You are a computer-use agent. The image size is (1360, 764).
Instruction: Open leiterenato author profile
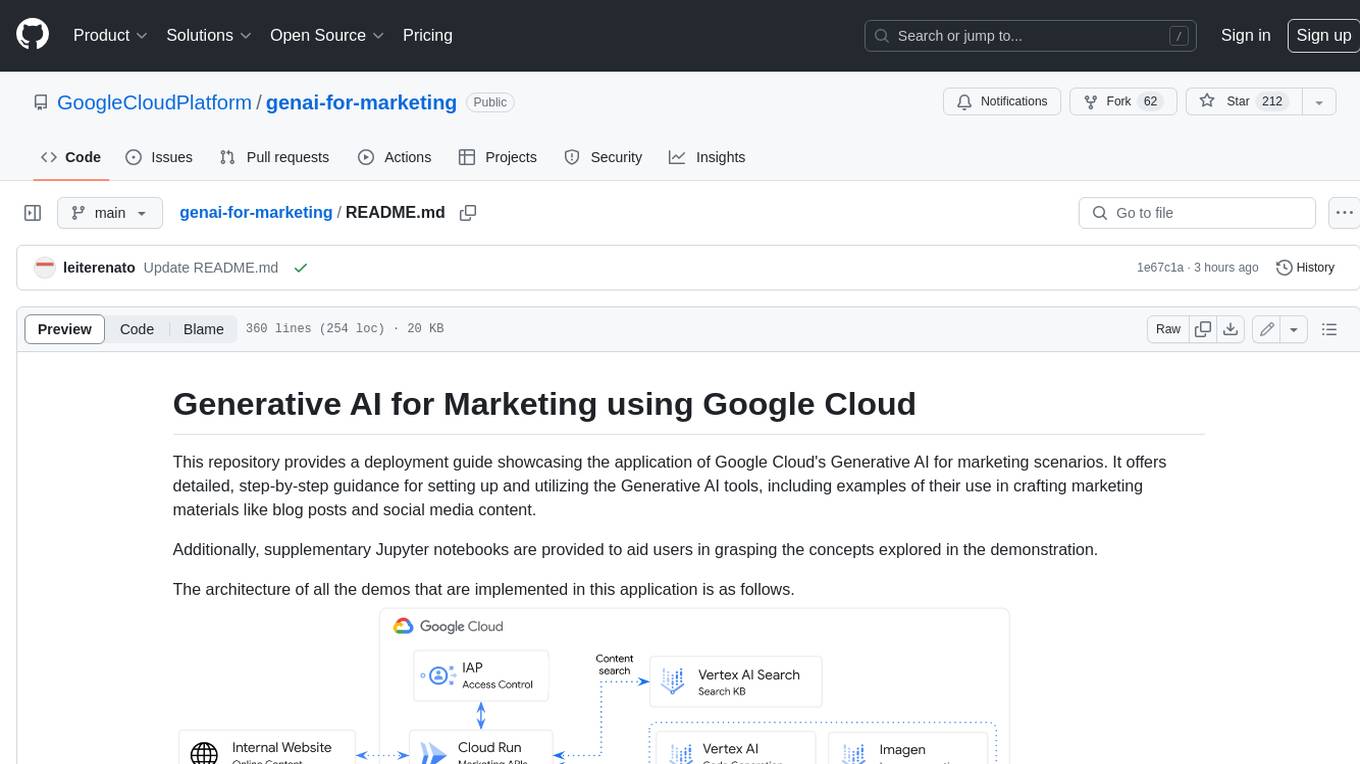[99, 267]
